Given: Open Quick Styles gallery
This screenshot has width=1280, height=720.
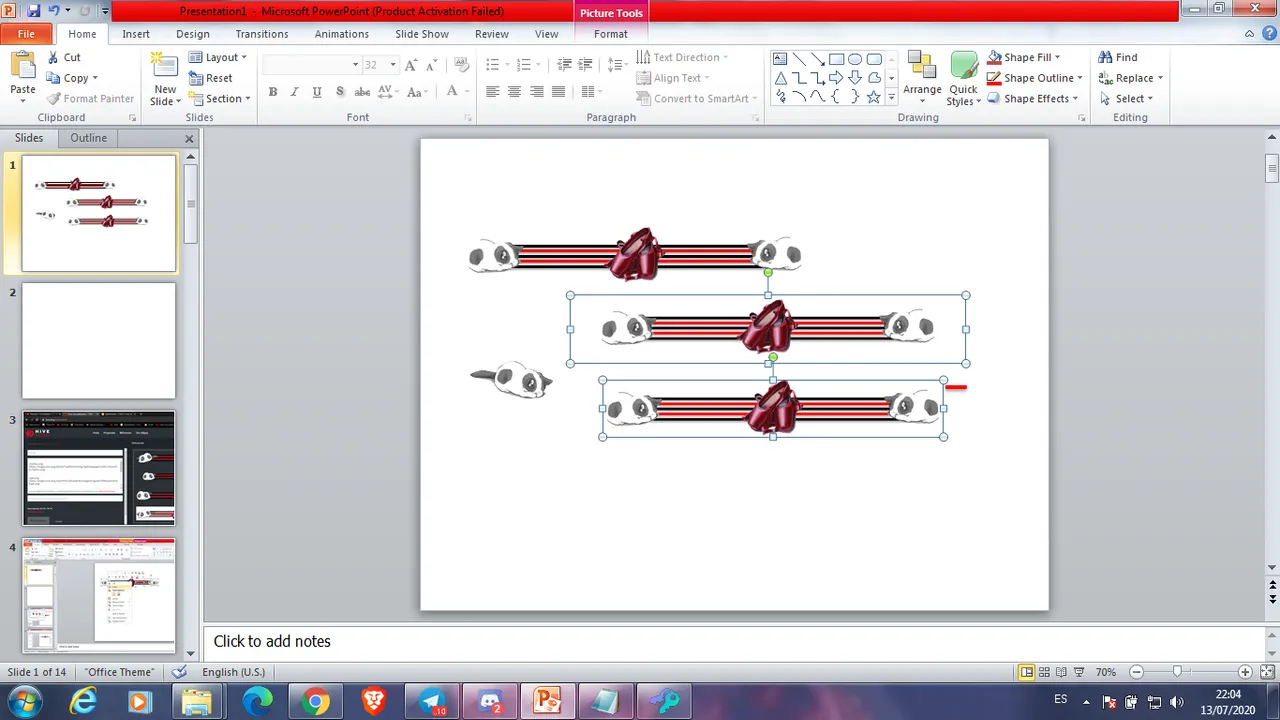Looking at the screenshot, I should coord(963,78).
